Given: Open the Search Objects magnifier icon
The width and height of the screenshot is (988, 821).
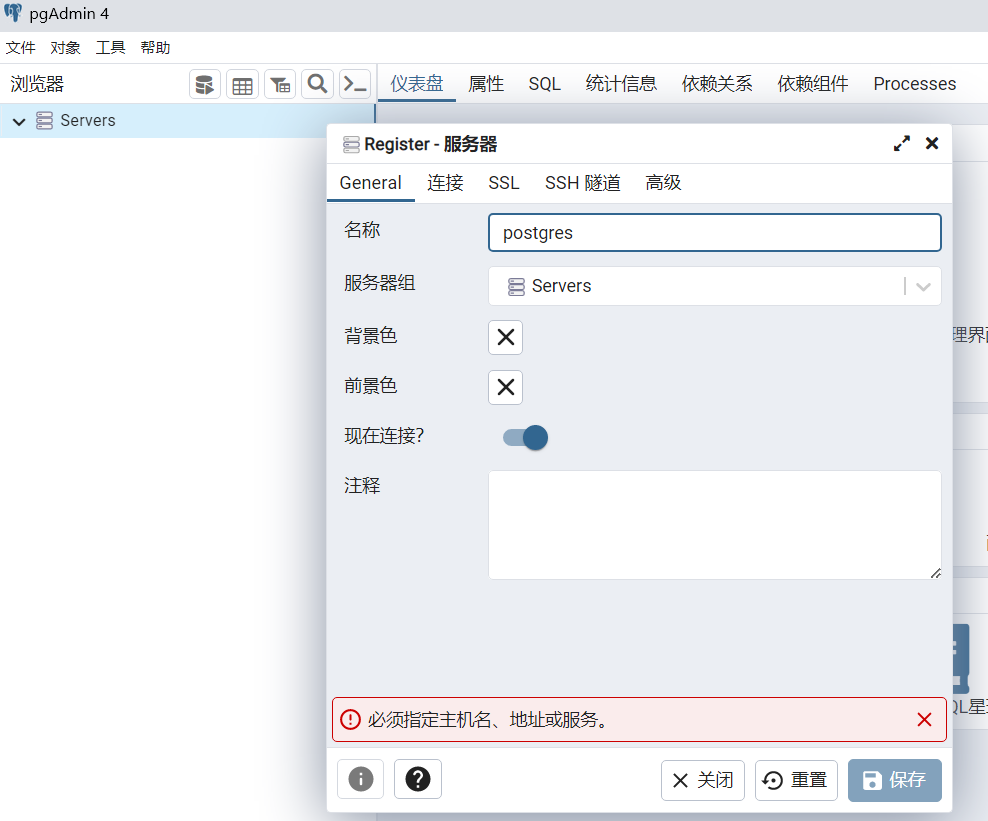Looking at the screenshot, I should pos(318,84).
